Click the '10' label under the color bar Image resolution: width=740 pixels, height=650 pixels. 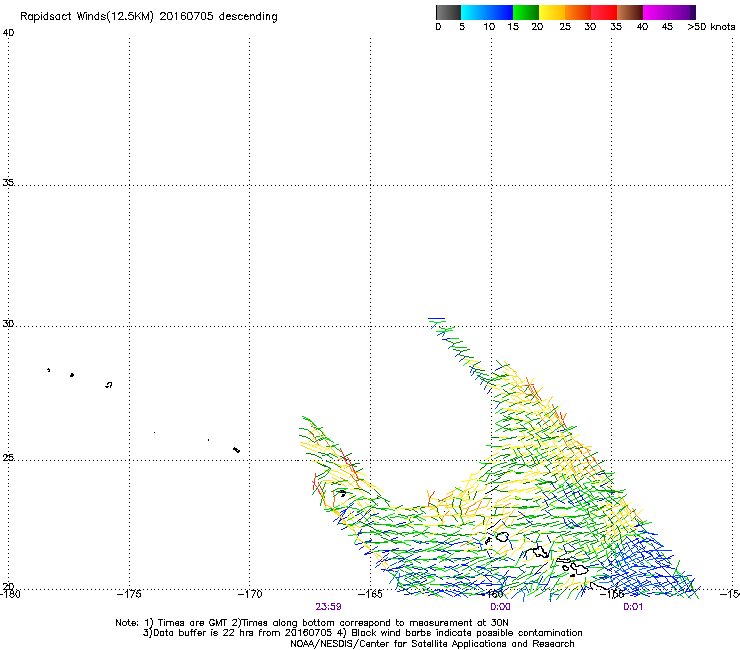click(489, 27)
